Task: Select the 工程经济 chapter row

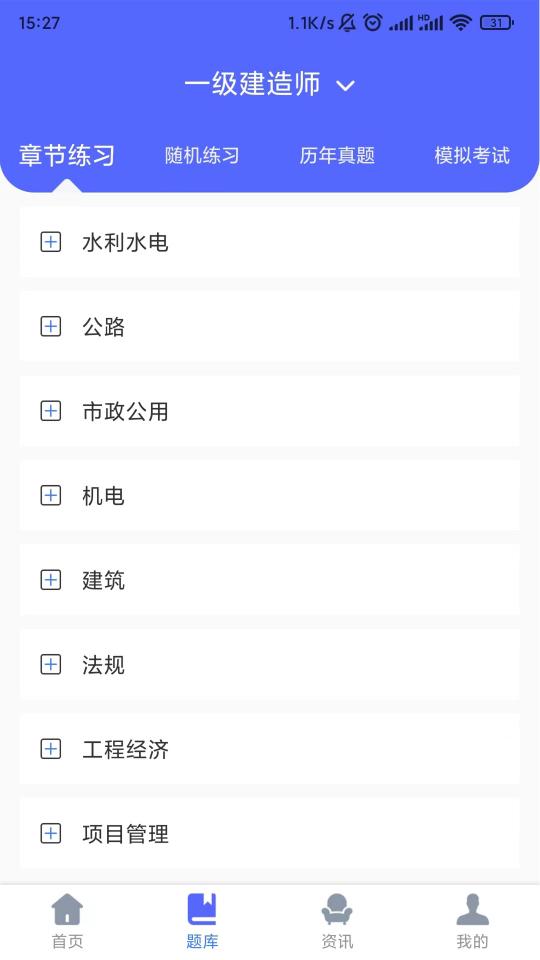Action: (x=270, y=749)
